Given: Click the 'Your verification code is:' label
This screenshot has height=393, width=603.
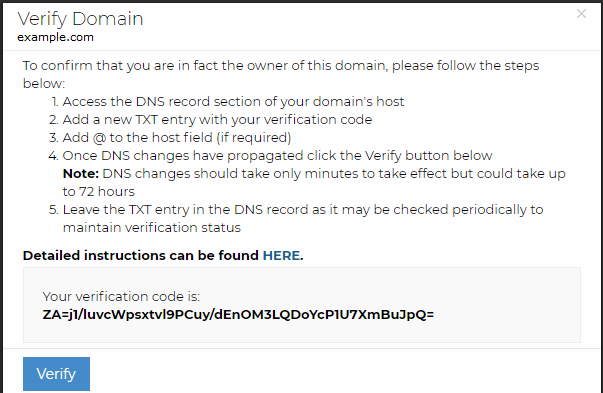Looking at the screenshot, I should point(121,296).
